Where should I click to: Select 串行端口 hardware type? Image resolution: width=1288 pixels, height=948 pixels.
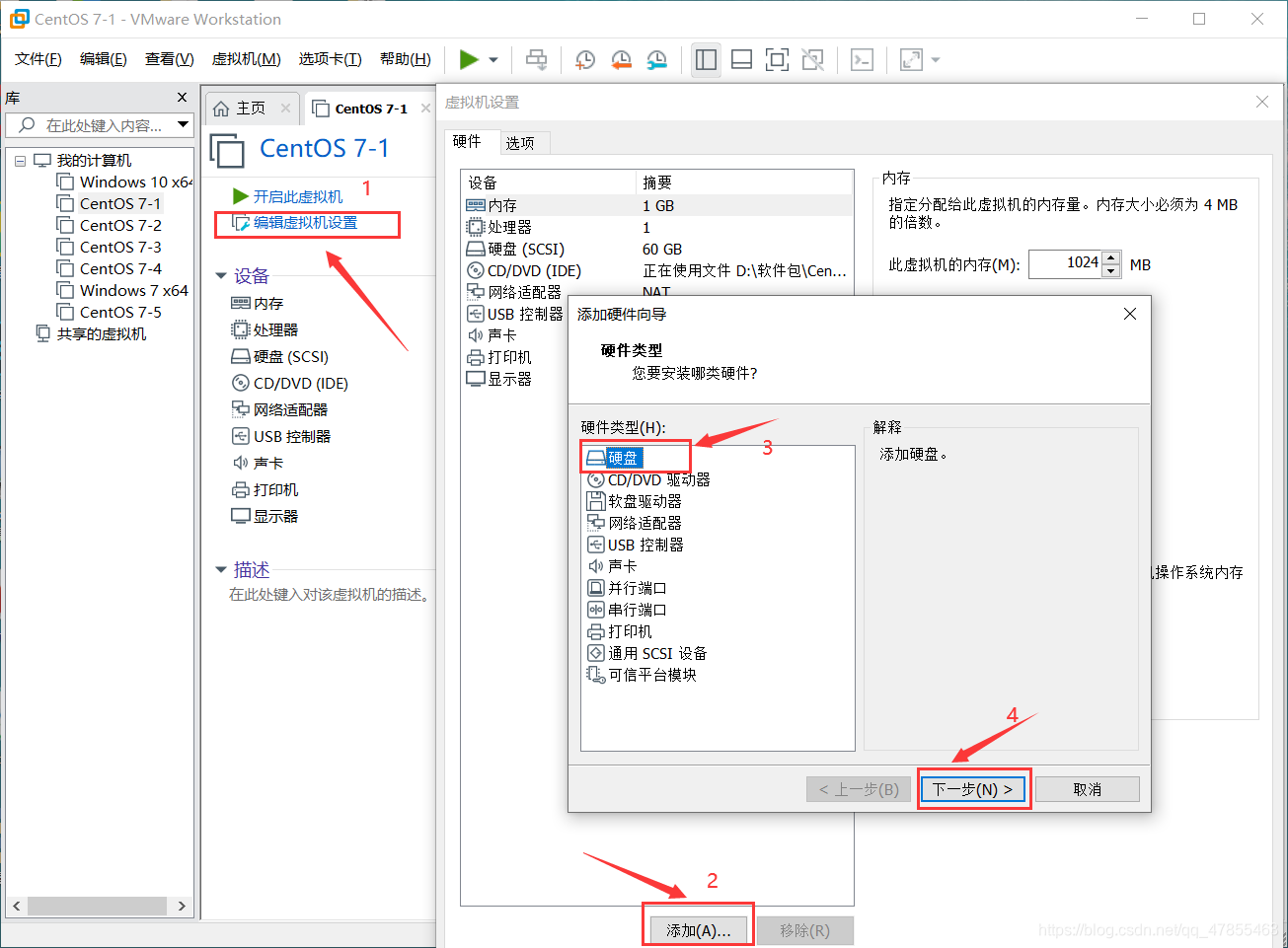628,610
